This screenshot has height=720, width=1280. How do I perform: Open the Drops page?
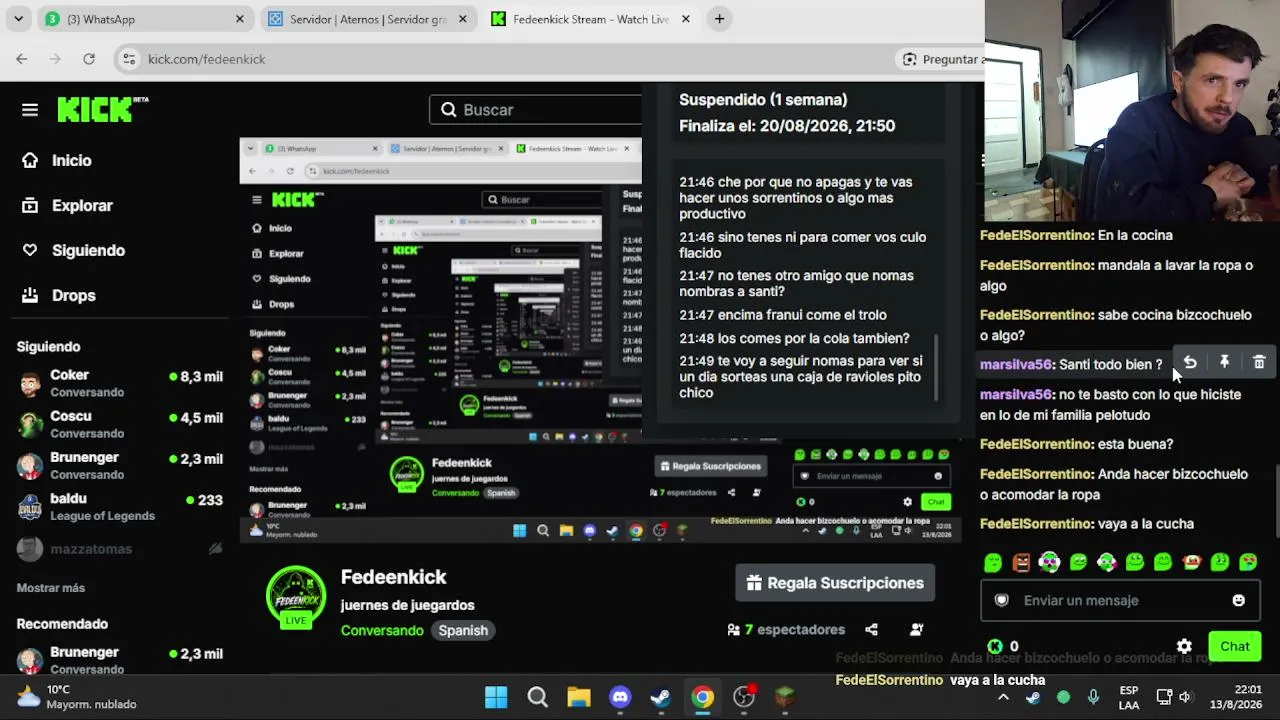coord(60,295)
